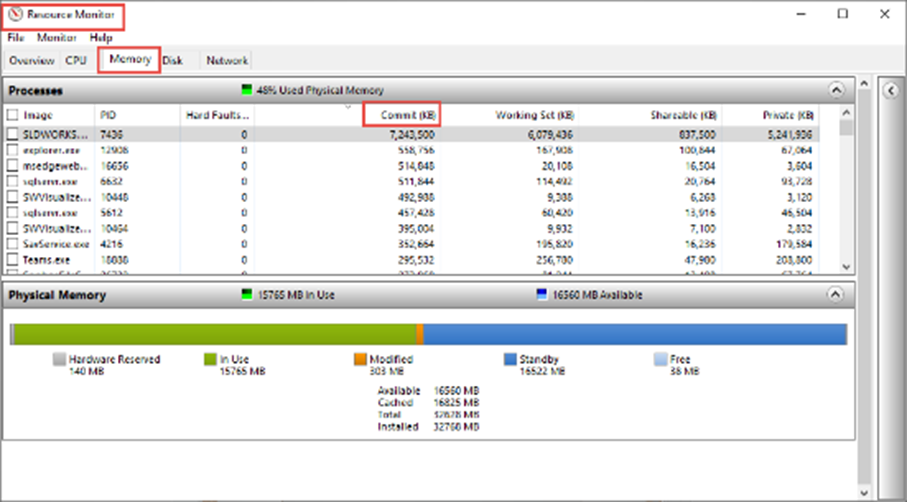
Task: Collapse the Processes section with chevron
Action: click(836, 90)
